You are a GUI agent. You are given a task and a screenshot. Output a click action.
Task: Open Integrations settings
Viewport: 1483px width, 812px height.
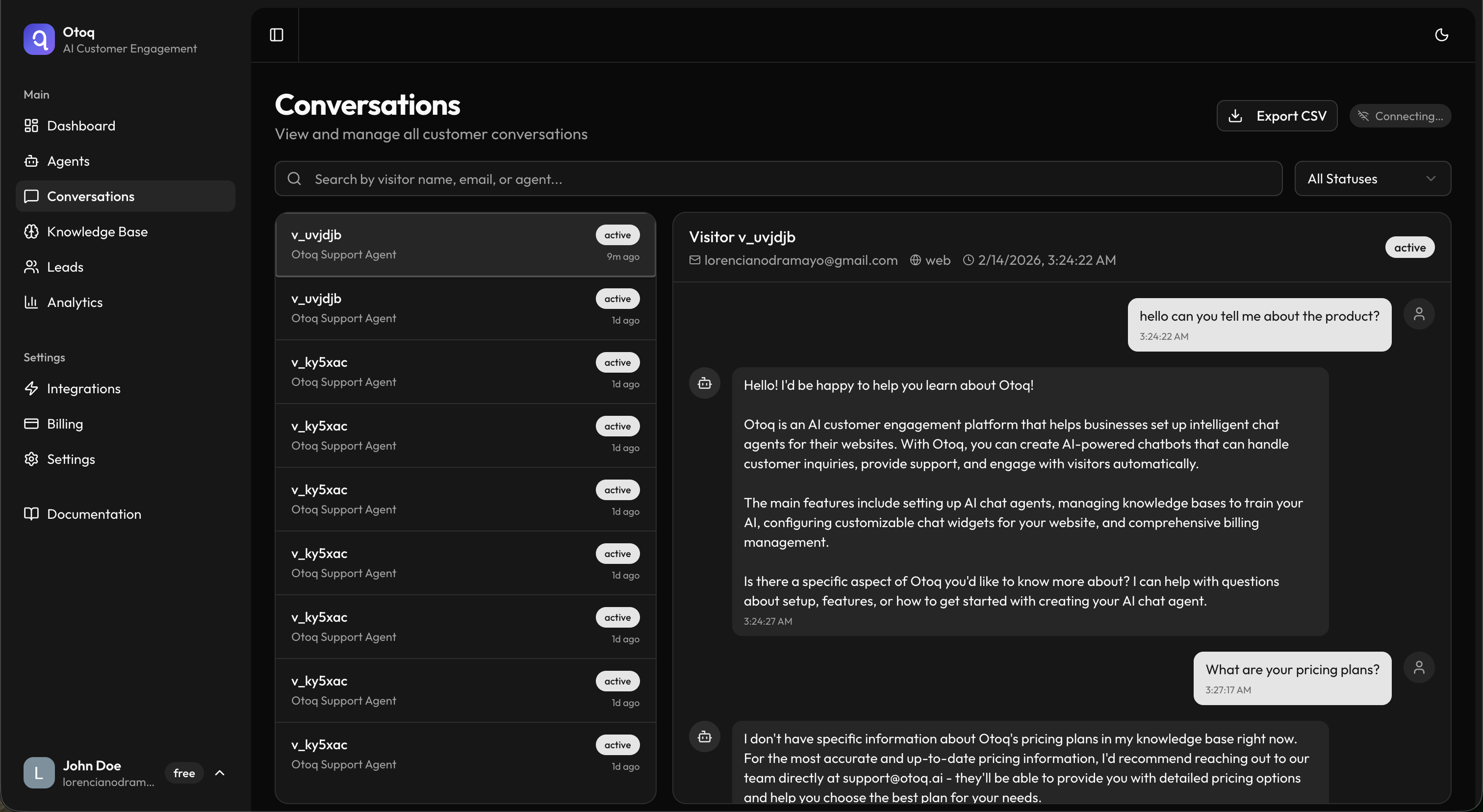pyautogui.click(x=83, y=389)
